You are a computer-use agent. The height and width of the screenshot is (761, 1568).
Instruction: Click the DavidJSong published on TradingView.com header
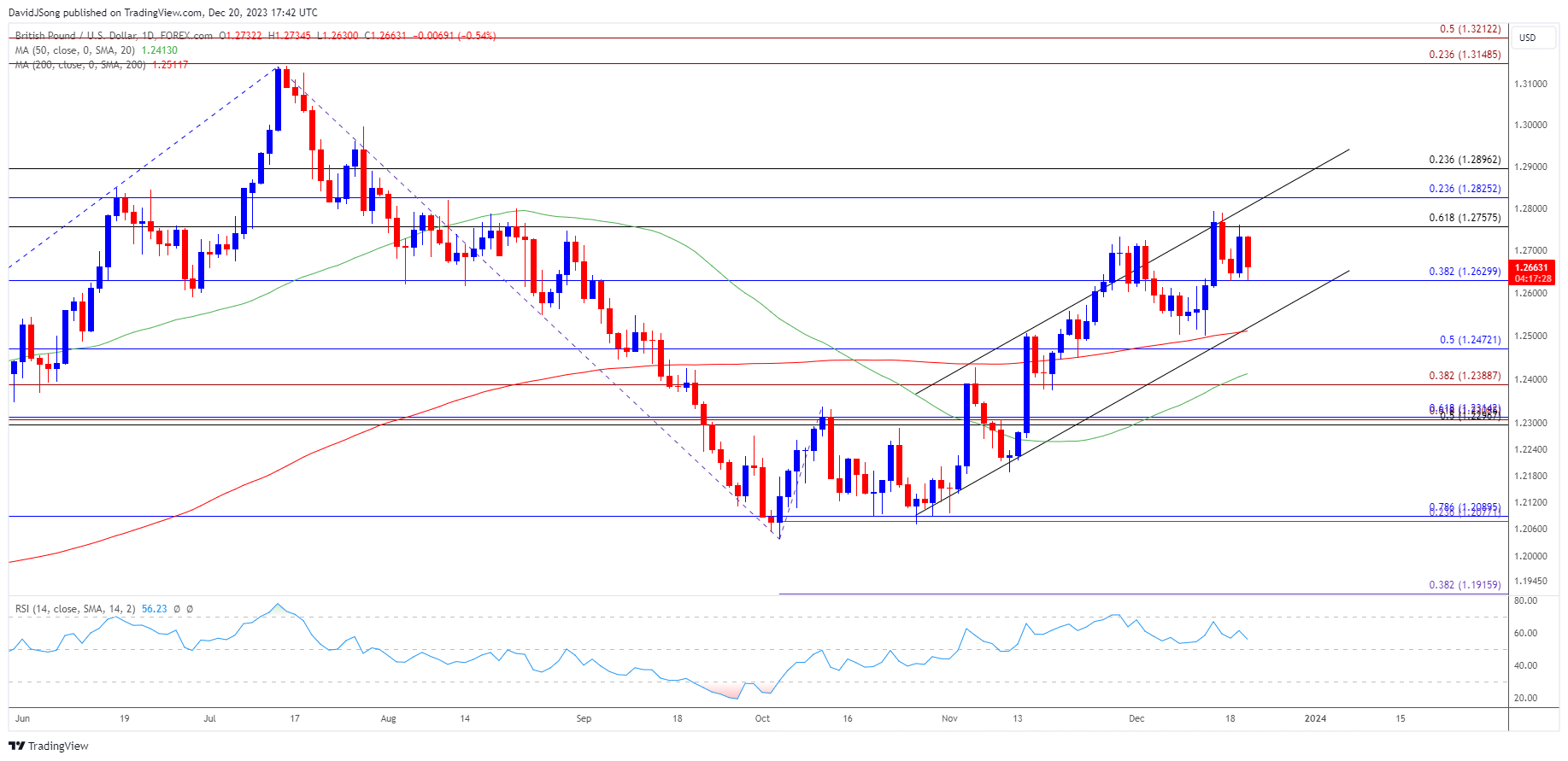[162, 13]
